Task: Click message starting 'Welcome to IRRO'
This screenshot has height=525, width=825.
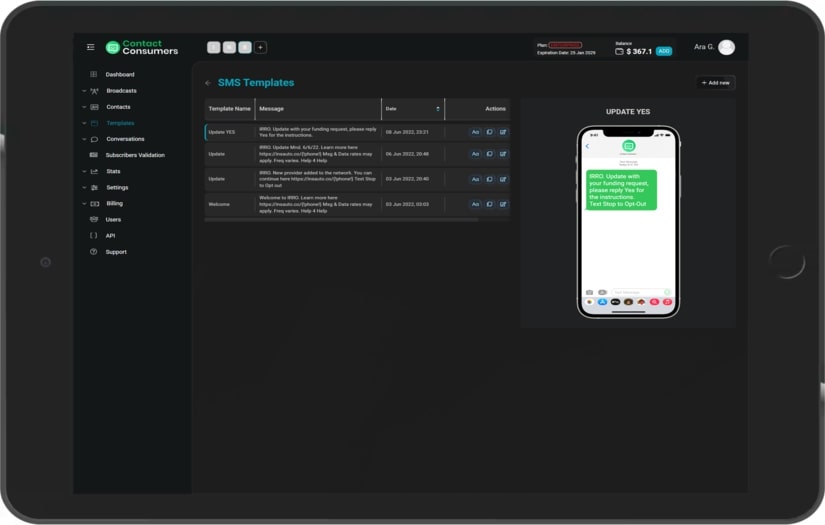Action: tap(316, 204)
